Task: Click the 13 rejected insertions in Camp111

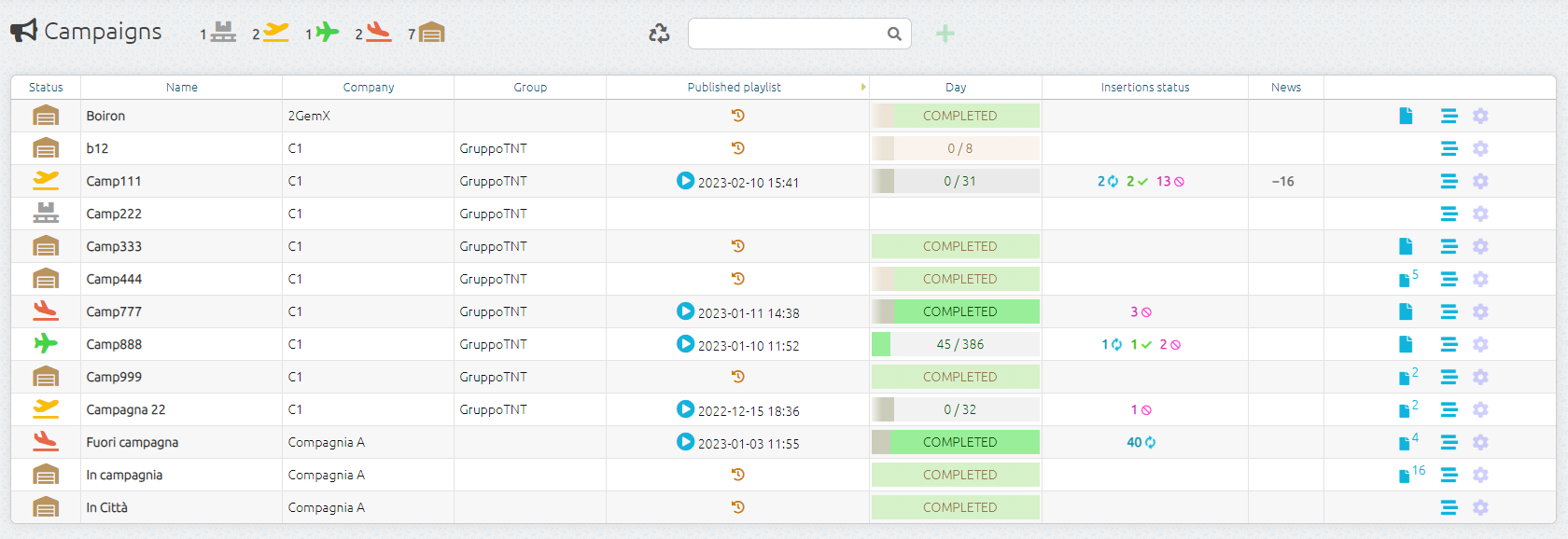Action: 1170,181
